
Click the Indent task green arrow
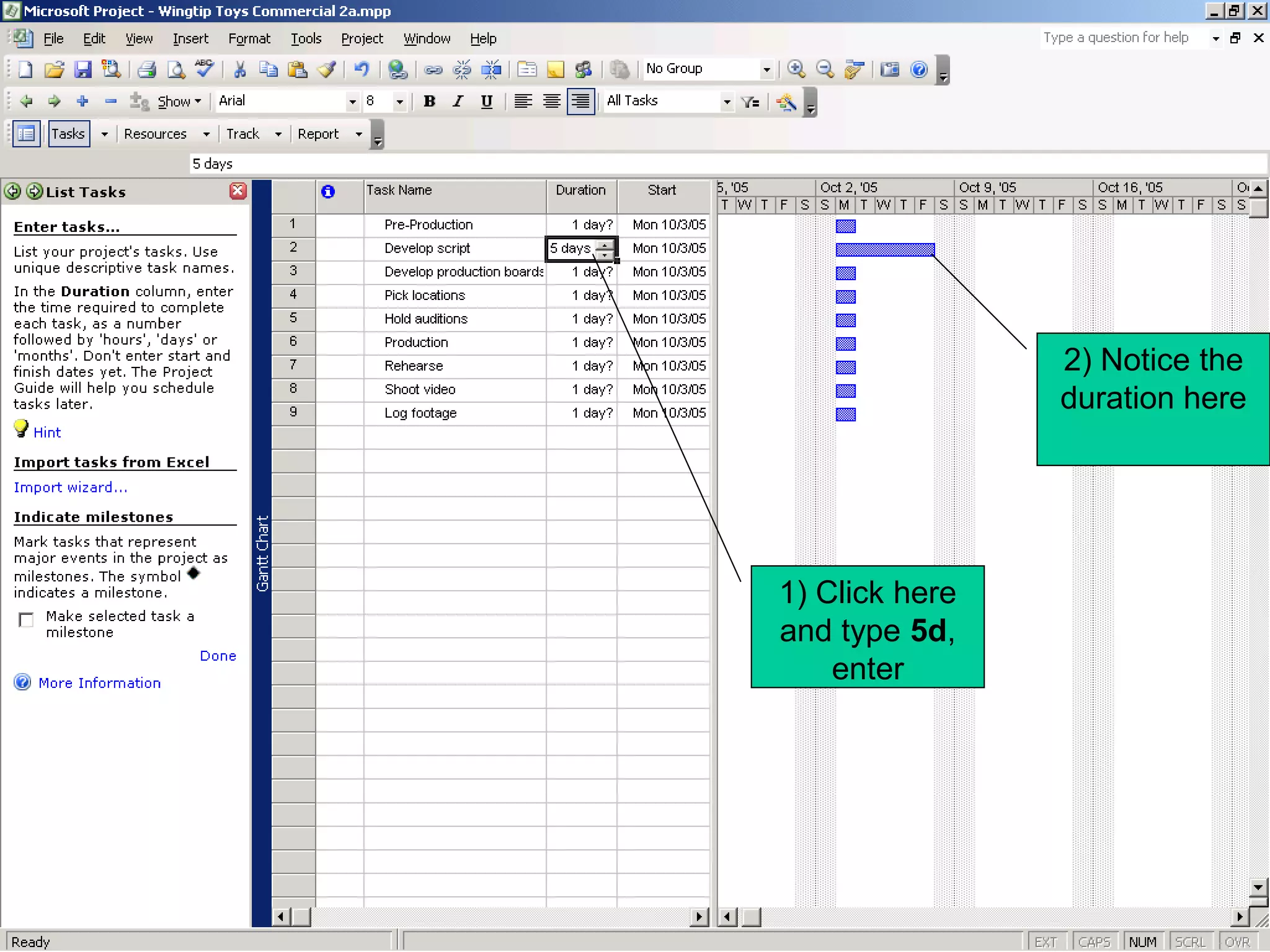coord(54,101)
